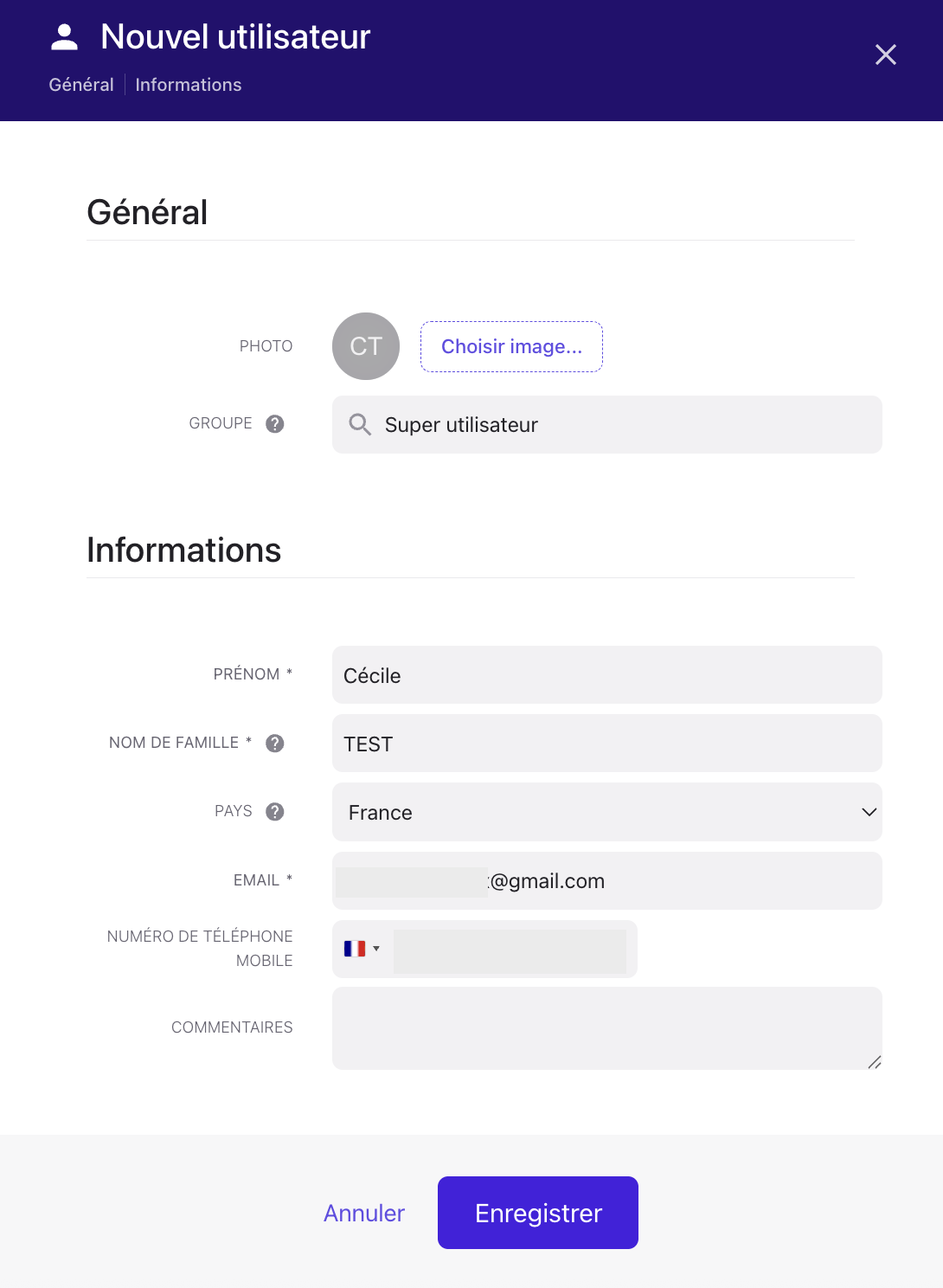Click the Pays help question mark icon
The width and height of the screenshot is (943, 1288).
coord(275,811)
